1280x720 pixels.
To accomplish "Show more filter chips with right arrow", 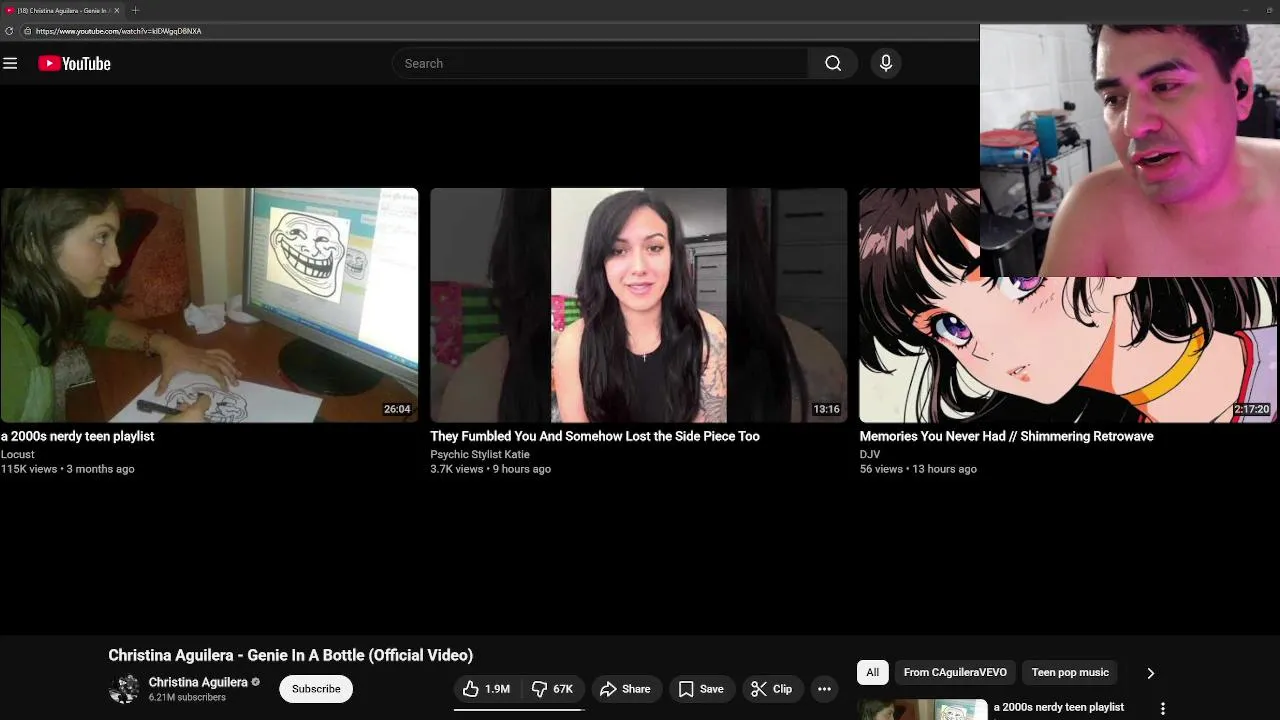I will [x=1150, y=673].
